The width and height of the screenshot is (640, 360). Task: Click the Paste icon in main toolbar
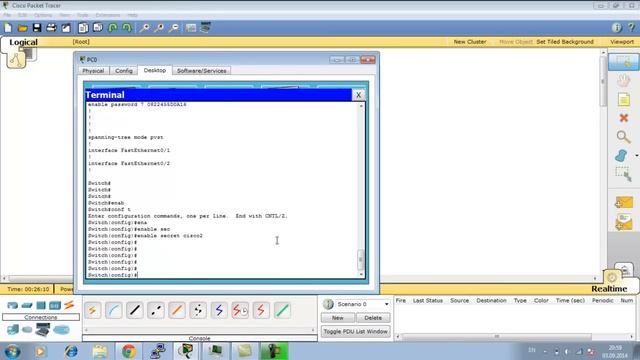(98, 28)
